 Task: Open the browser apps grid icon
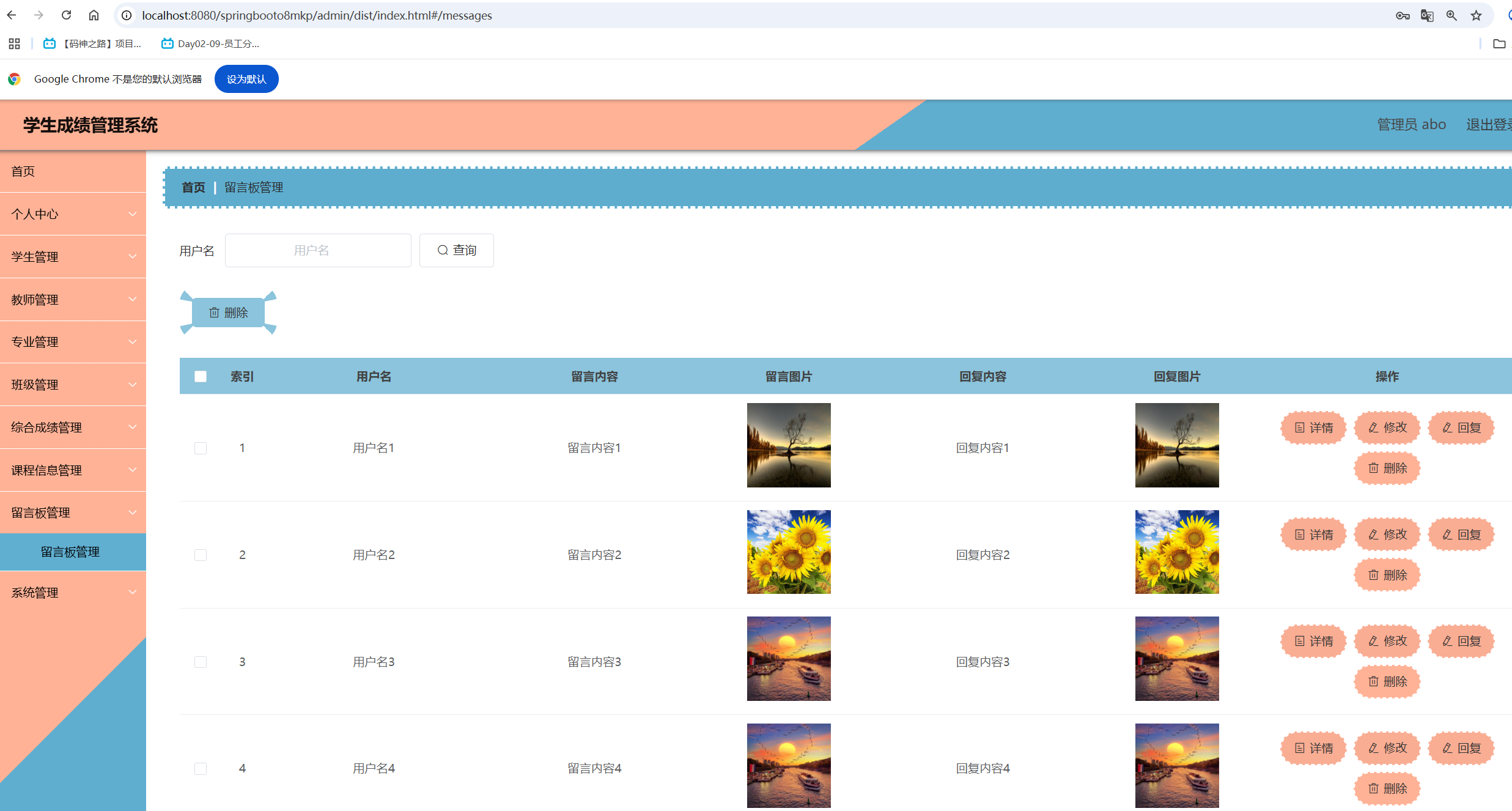[14, 43]
